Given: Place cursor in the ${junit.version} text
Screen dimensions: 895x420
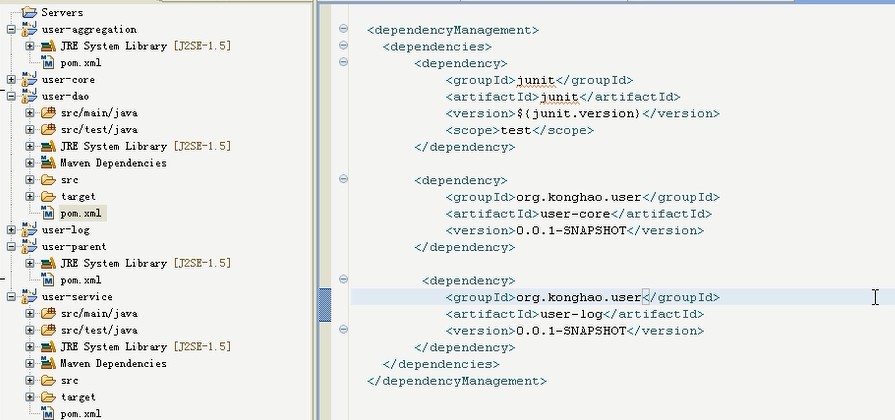Looking at the screenshot, I should click(x=576, y=114).
